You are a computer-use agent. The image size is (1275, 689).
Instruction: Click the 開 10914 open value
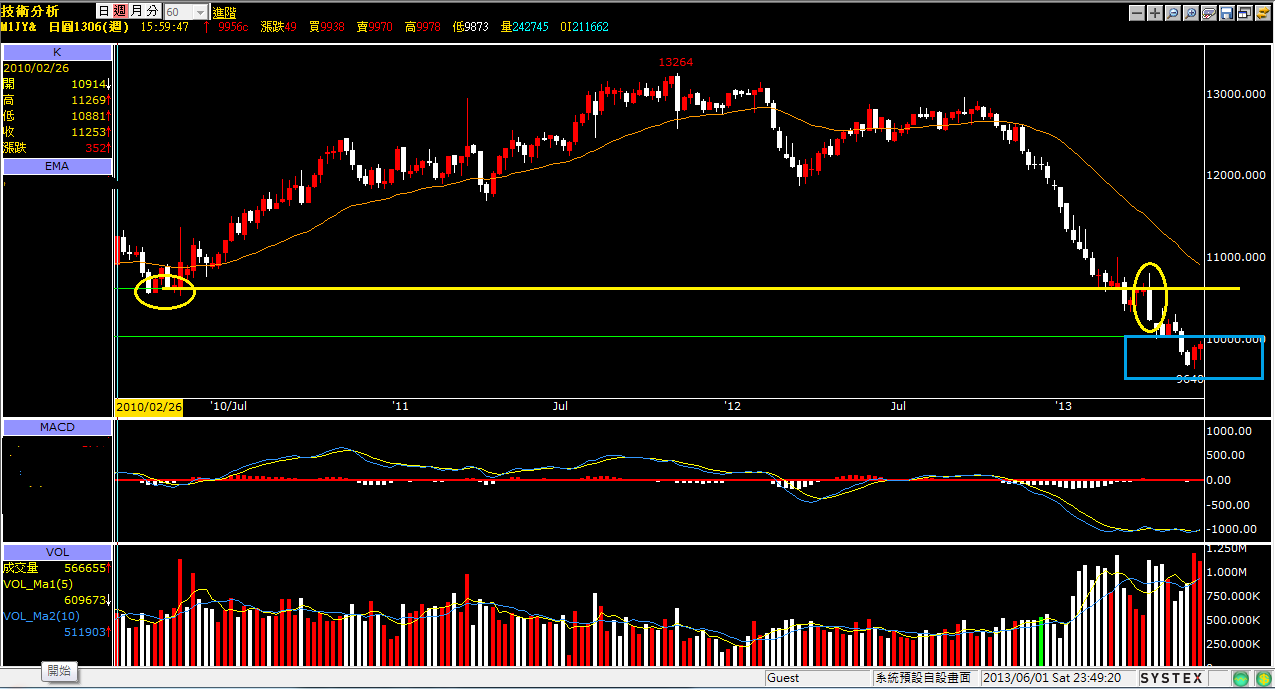click(56, 84)
